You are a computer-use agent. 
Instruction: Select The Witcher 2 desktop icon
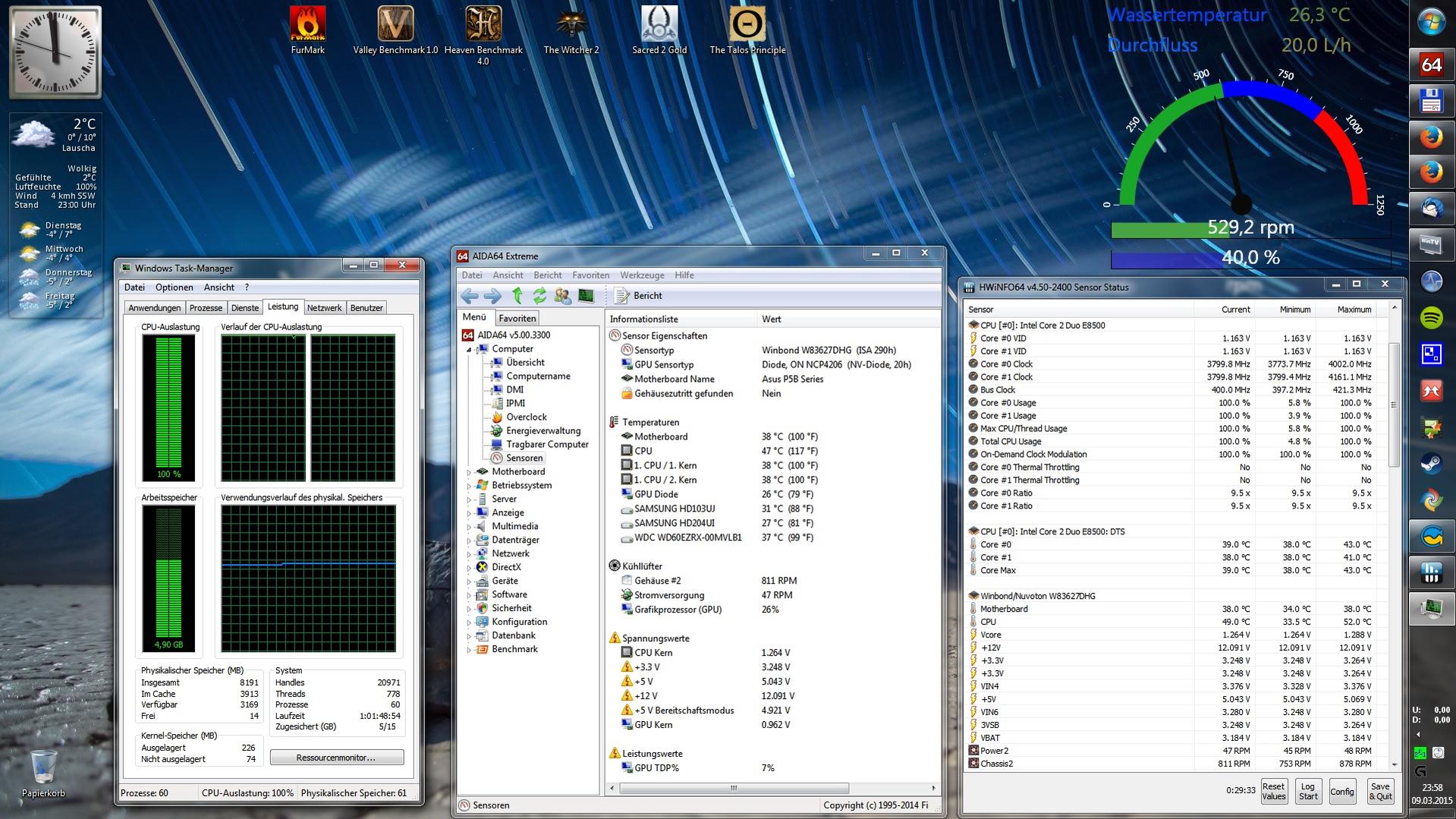pyautogui.click(x=571, y=30)
